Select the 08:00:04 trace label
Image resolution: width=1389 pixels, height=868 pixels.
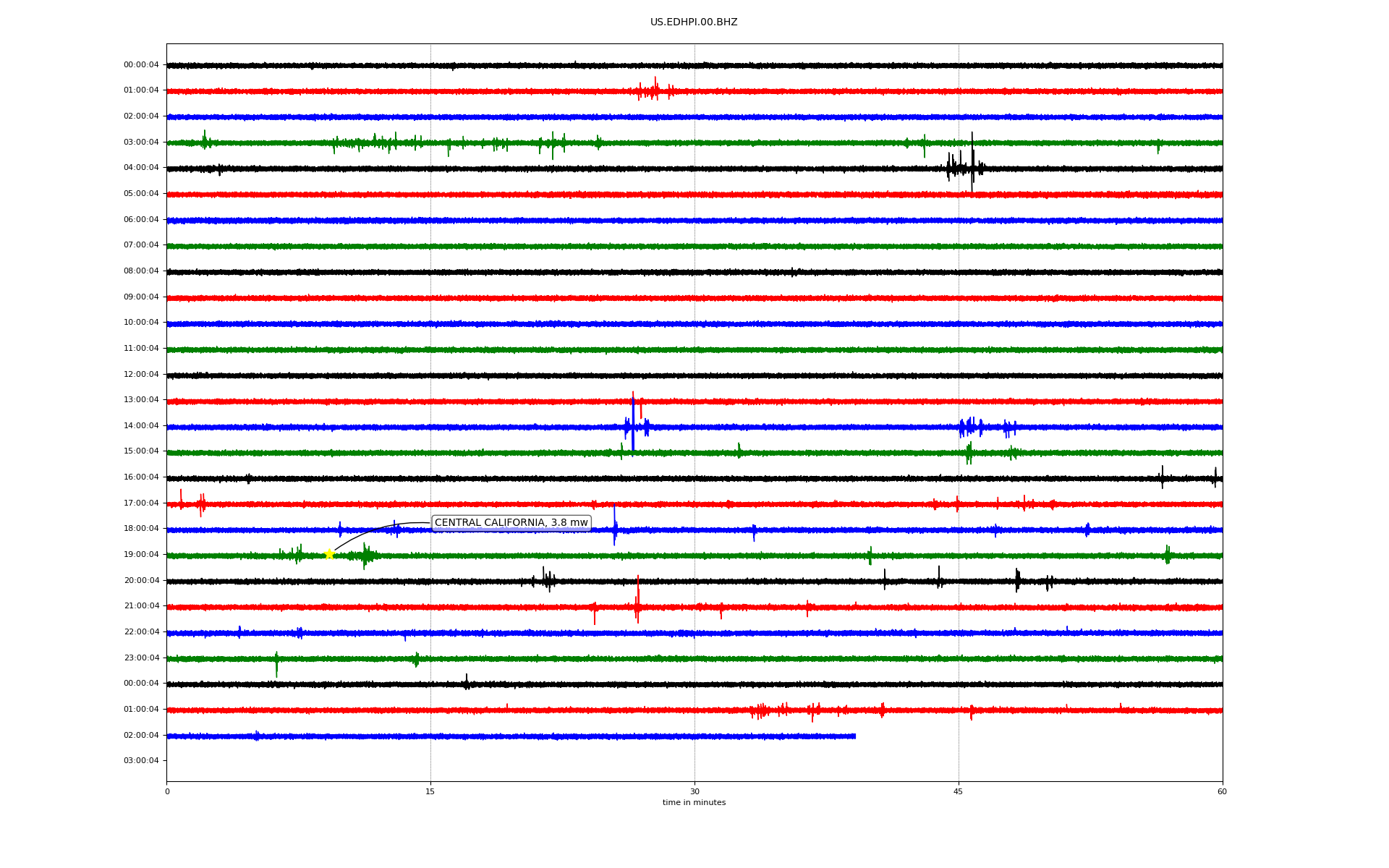141,271
